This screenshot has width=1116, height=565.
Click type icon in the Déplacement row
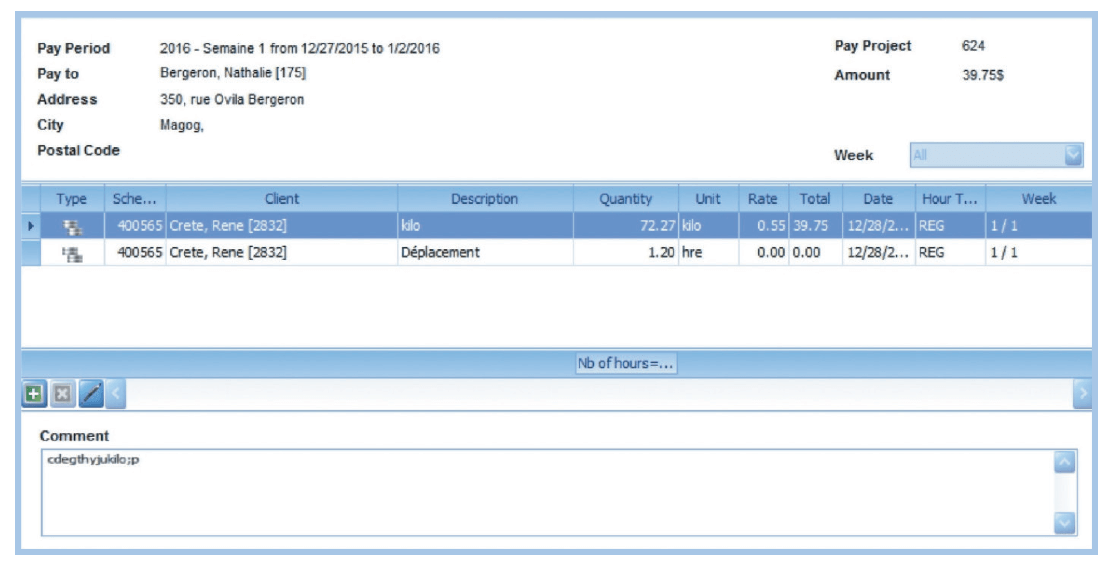(x=72, y=253)
